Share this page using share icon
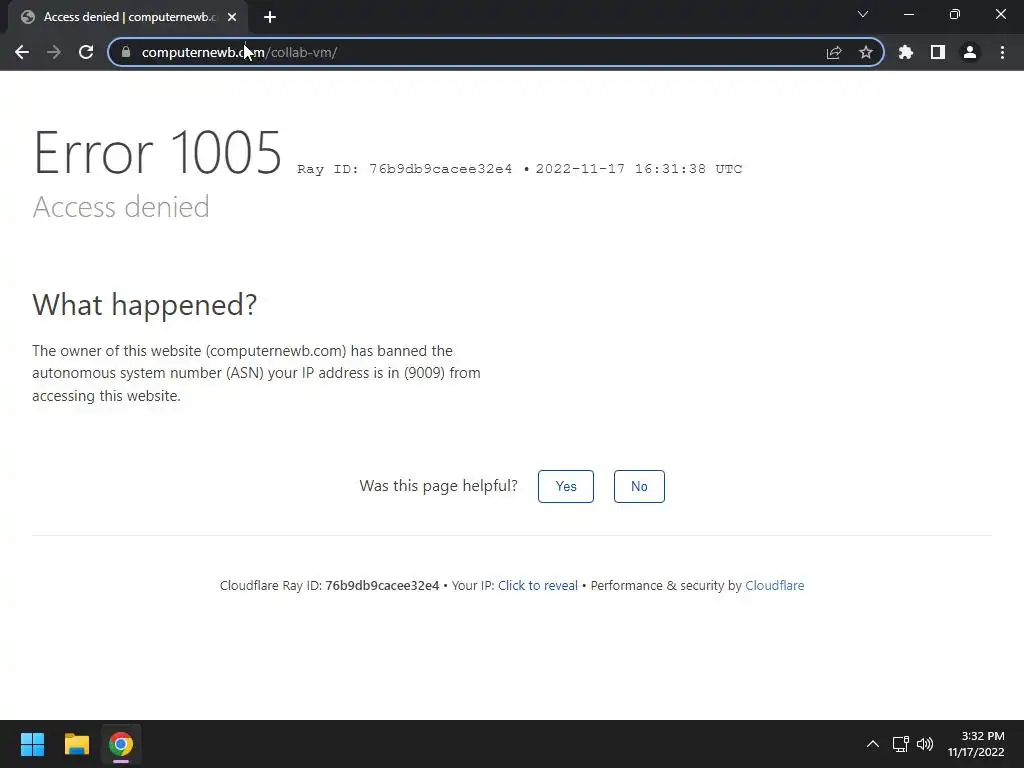This screenshot has height=768, width=1024. click(834, 52)
